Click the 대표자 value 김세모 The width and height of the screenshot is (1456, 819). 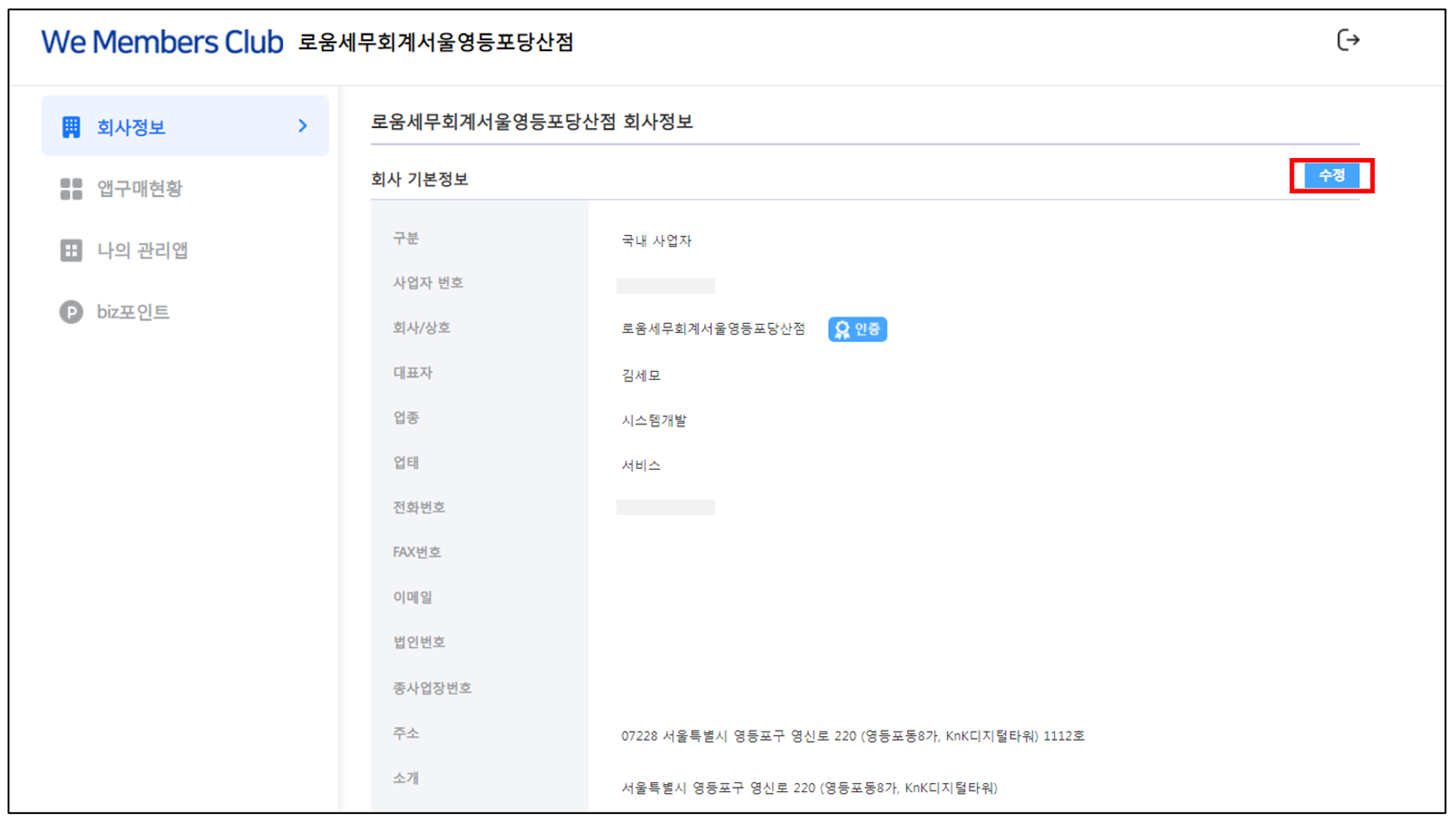[x=641, y=376]
